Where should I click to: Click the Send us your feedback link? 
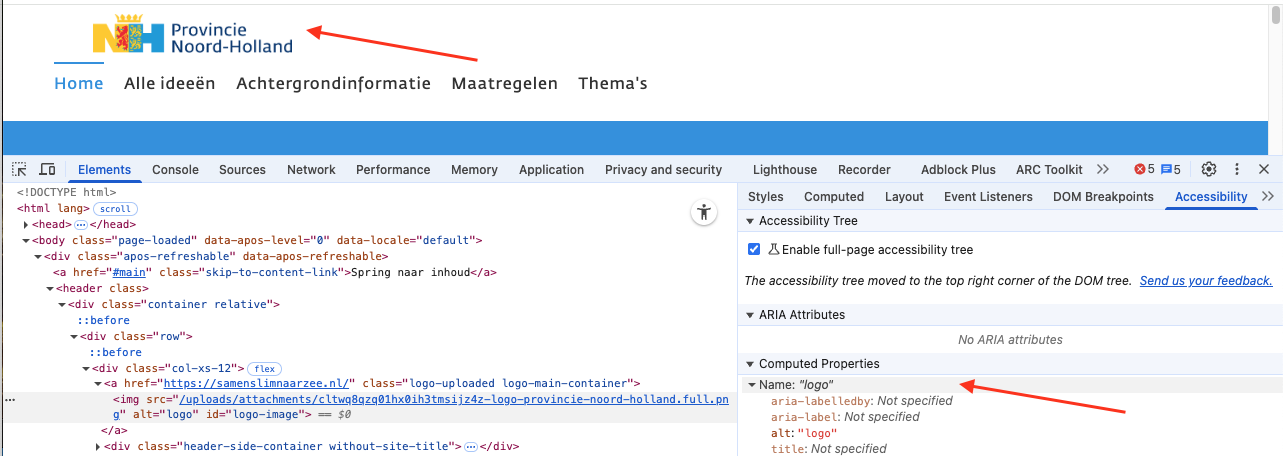(x=1206, y=281)
